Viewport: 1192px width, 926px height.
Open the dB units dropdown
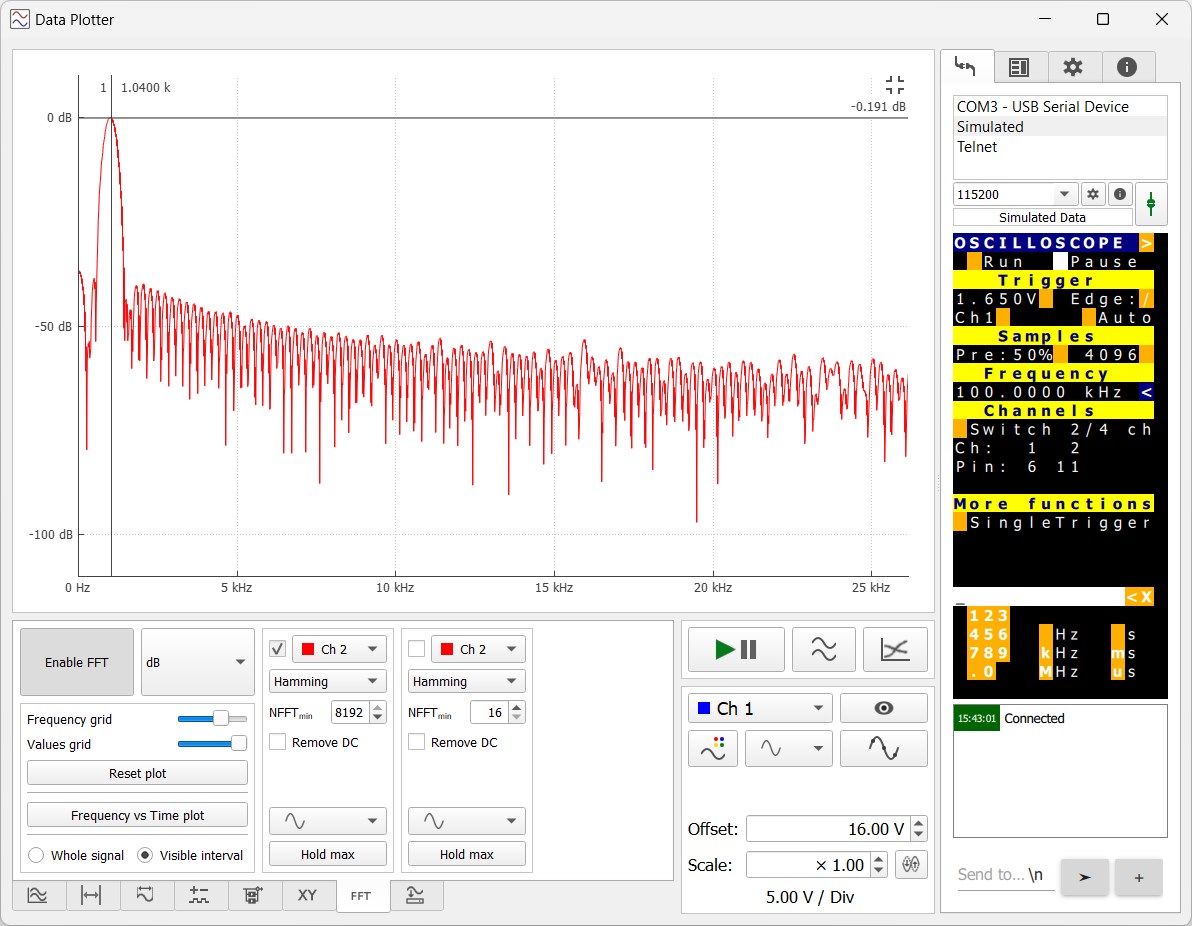(197, 662)
